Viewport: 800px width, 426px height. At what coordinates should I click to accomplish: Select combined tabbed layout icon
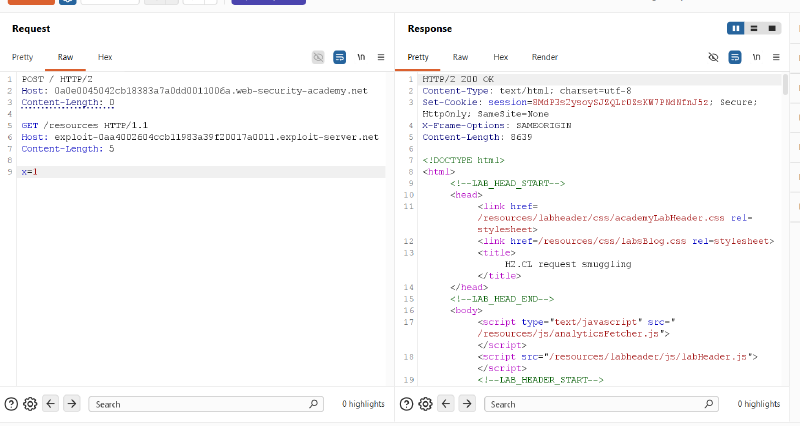tap(772, 29)
